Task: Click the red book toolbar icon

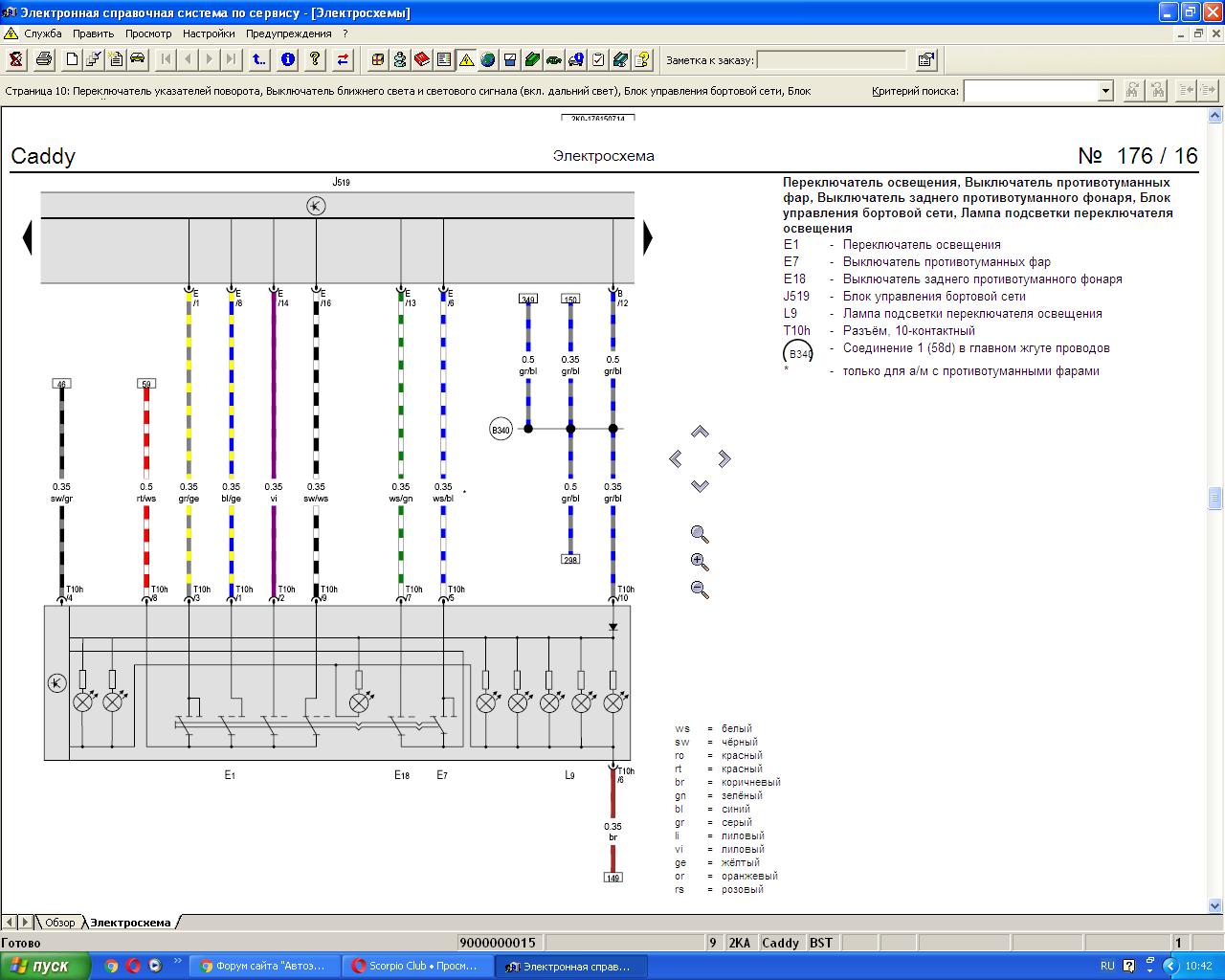Action: coord(422,59)
